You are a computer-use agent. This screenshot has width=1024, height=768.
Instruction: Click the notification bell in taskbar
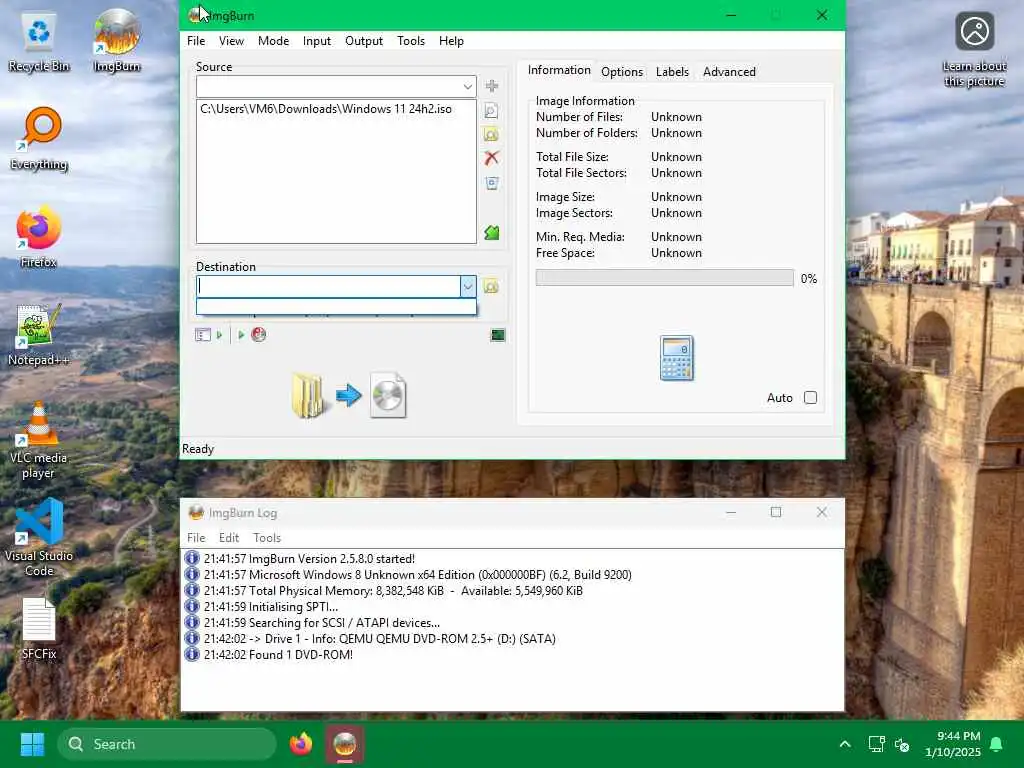[x=996, y=744]
